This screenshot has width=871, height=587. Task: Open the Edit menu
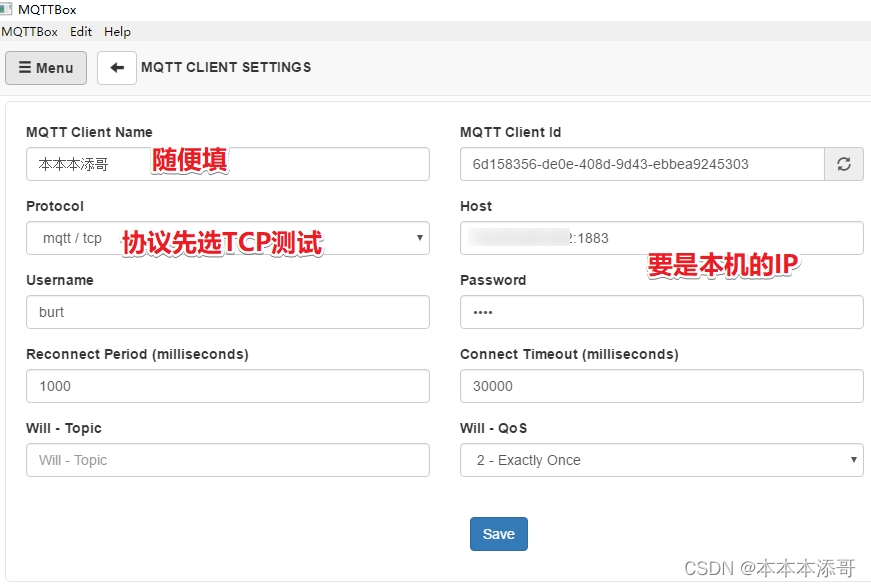click(80, 31)
